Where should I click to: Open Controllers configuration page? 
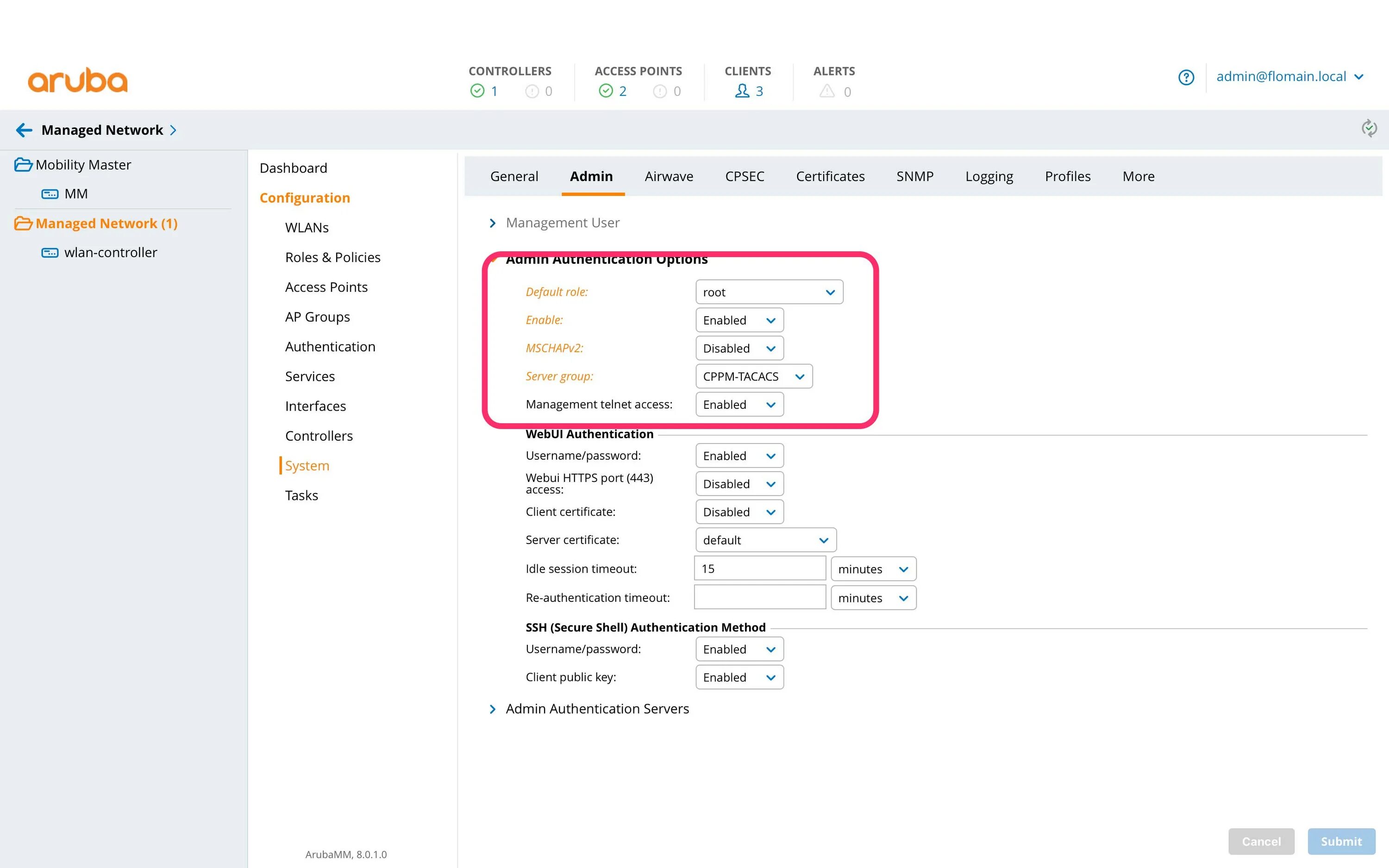pos(319,436)
